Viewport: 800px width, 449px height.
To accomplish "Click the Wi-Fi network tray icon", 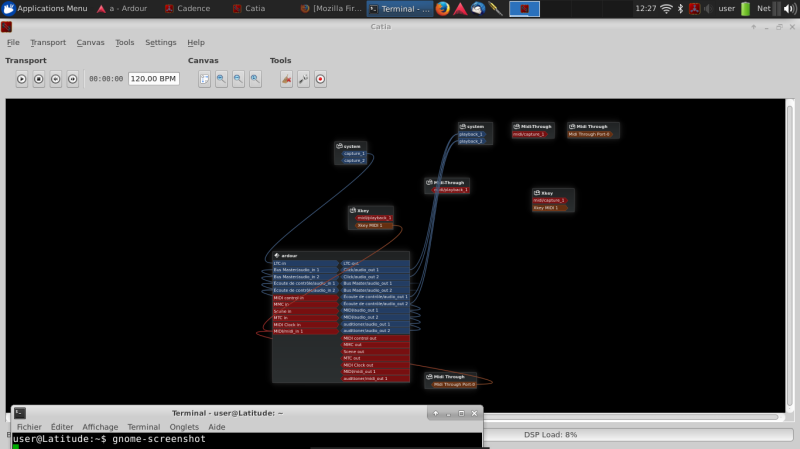I will click(666, 9).
